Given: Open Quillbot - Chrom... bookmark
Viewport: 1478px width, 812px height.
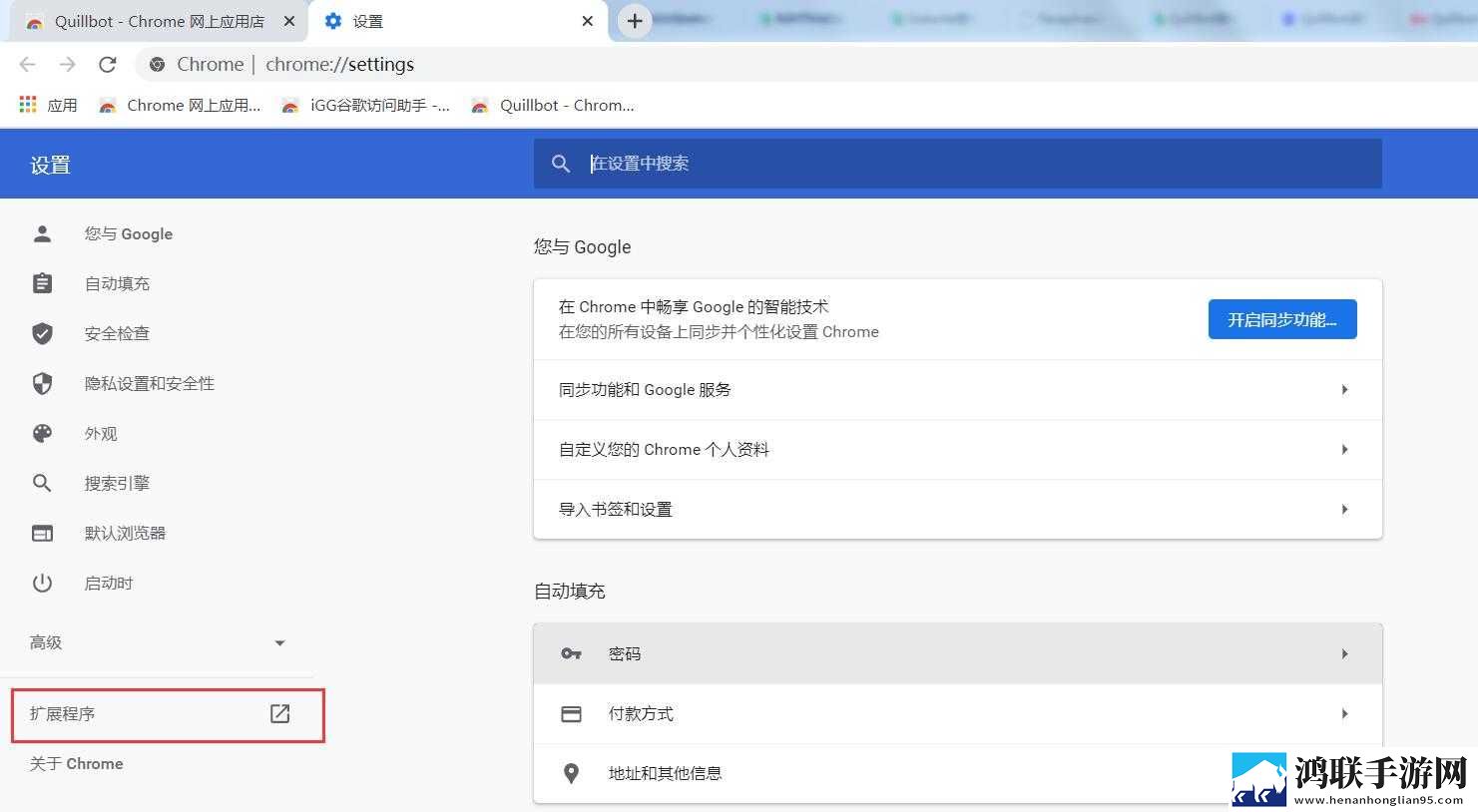Looking at the screenshot, I should 553,105.
